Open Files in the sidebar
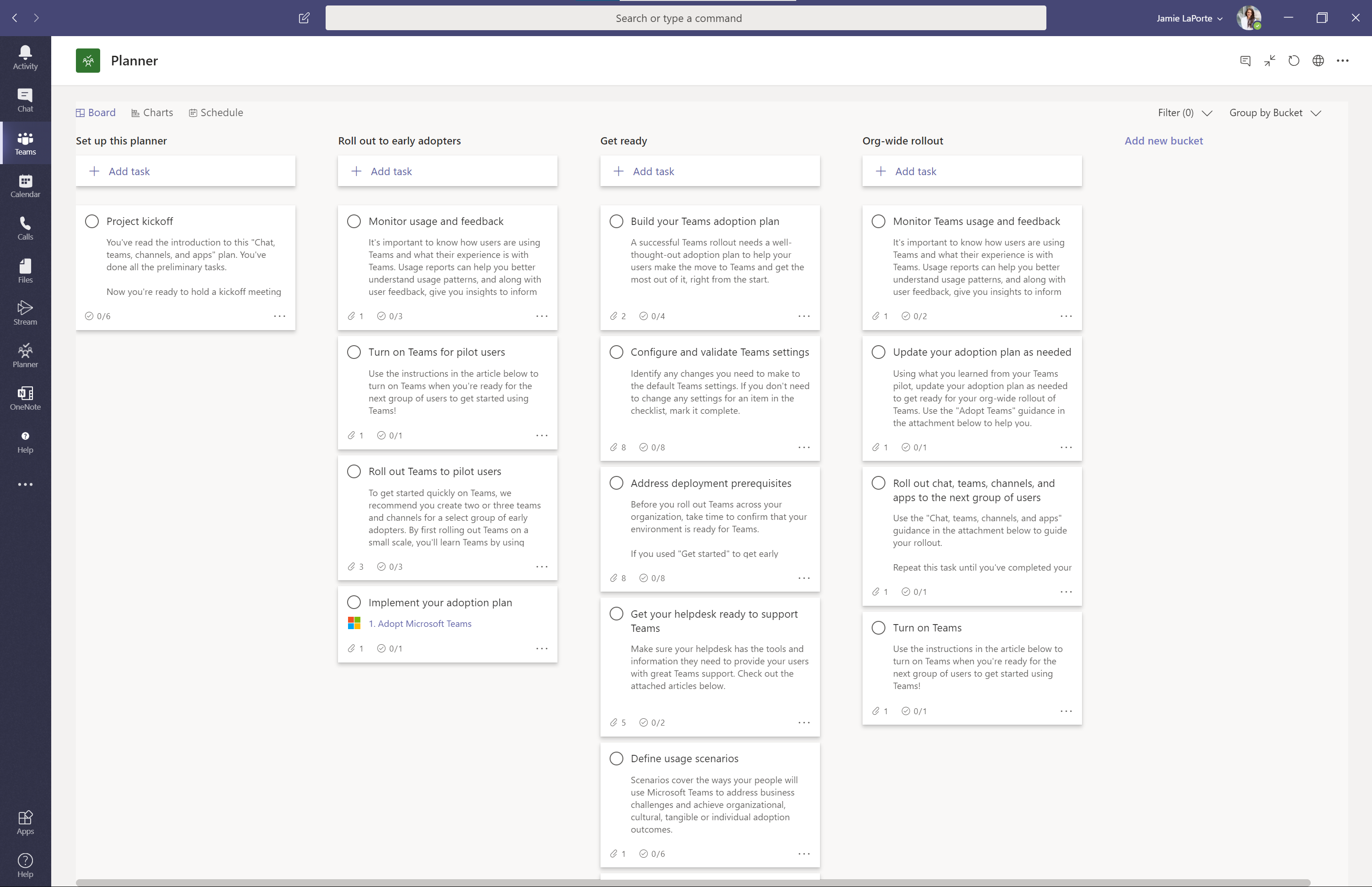The width and height of the screenshot is (1372, 887). tap(25, 271)
